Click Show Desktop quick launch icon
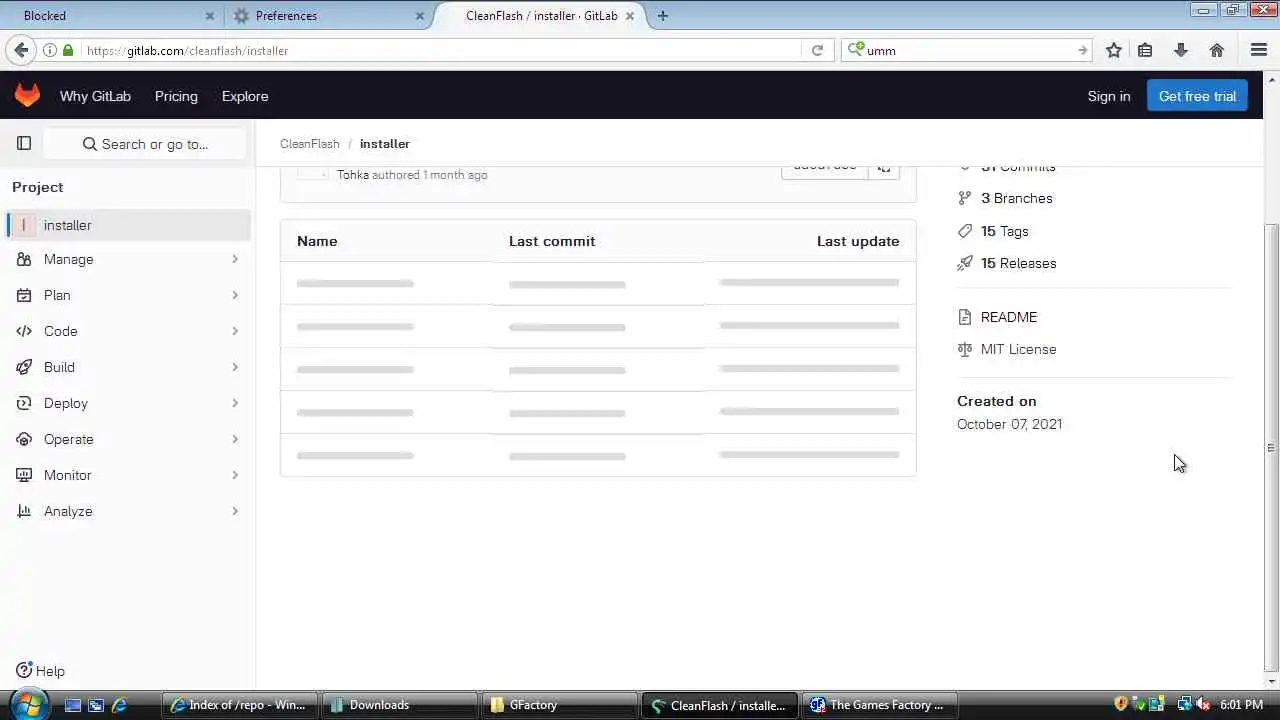1280x720 pixels. click(x=72, y=705)
